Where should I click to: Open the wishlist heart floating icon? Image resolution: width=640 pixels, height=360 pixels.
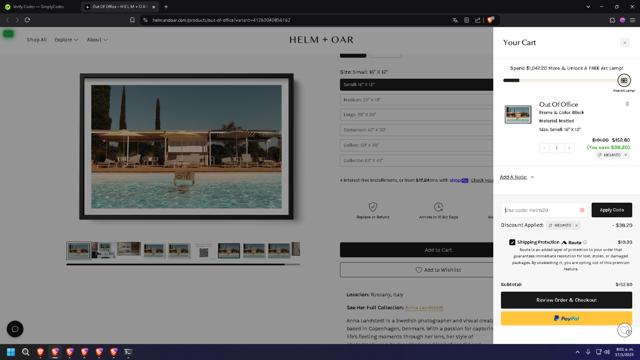point(624,330)
